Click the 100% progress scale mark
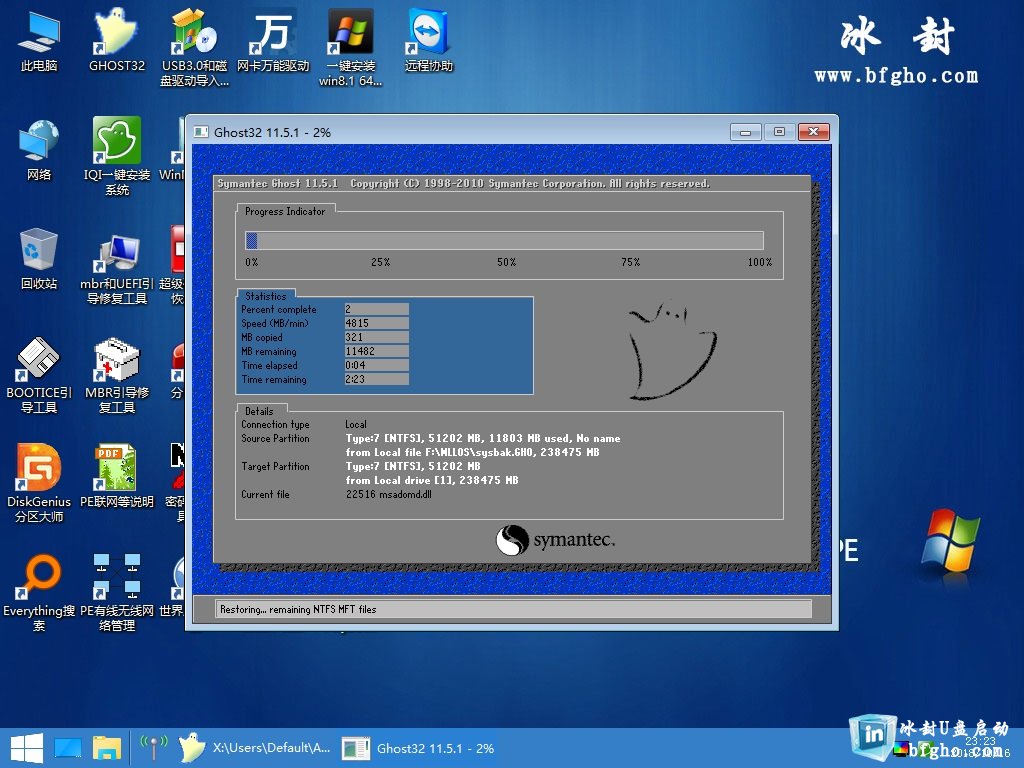1024x768 pixels. (x=760, y=262)
